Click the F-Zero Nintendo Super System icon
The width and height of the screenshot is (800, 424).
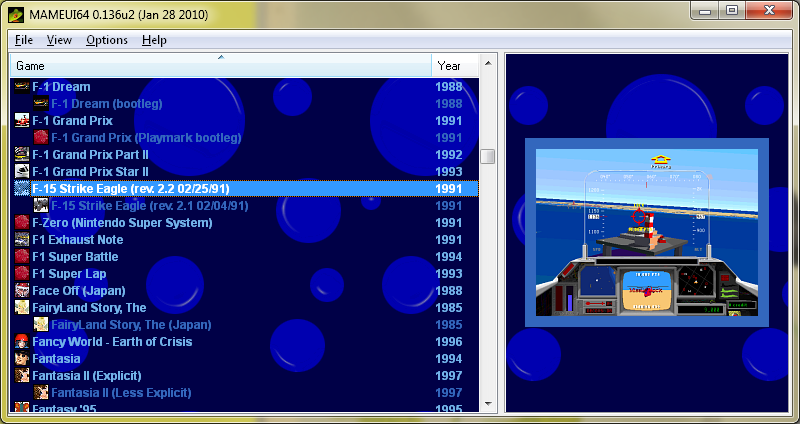22,223
